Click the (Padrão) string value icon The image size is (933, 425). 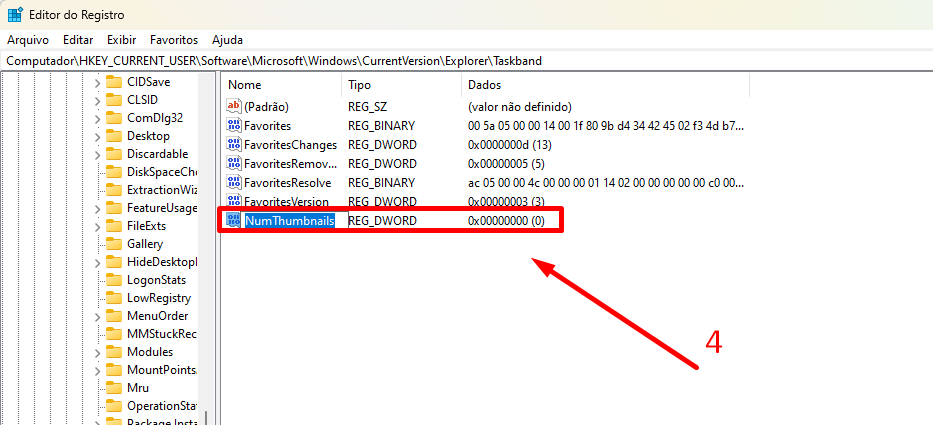[234, 107]
